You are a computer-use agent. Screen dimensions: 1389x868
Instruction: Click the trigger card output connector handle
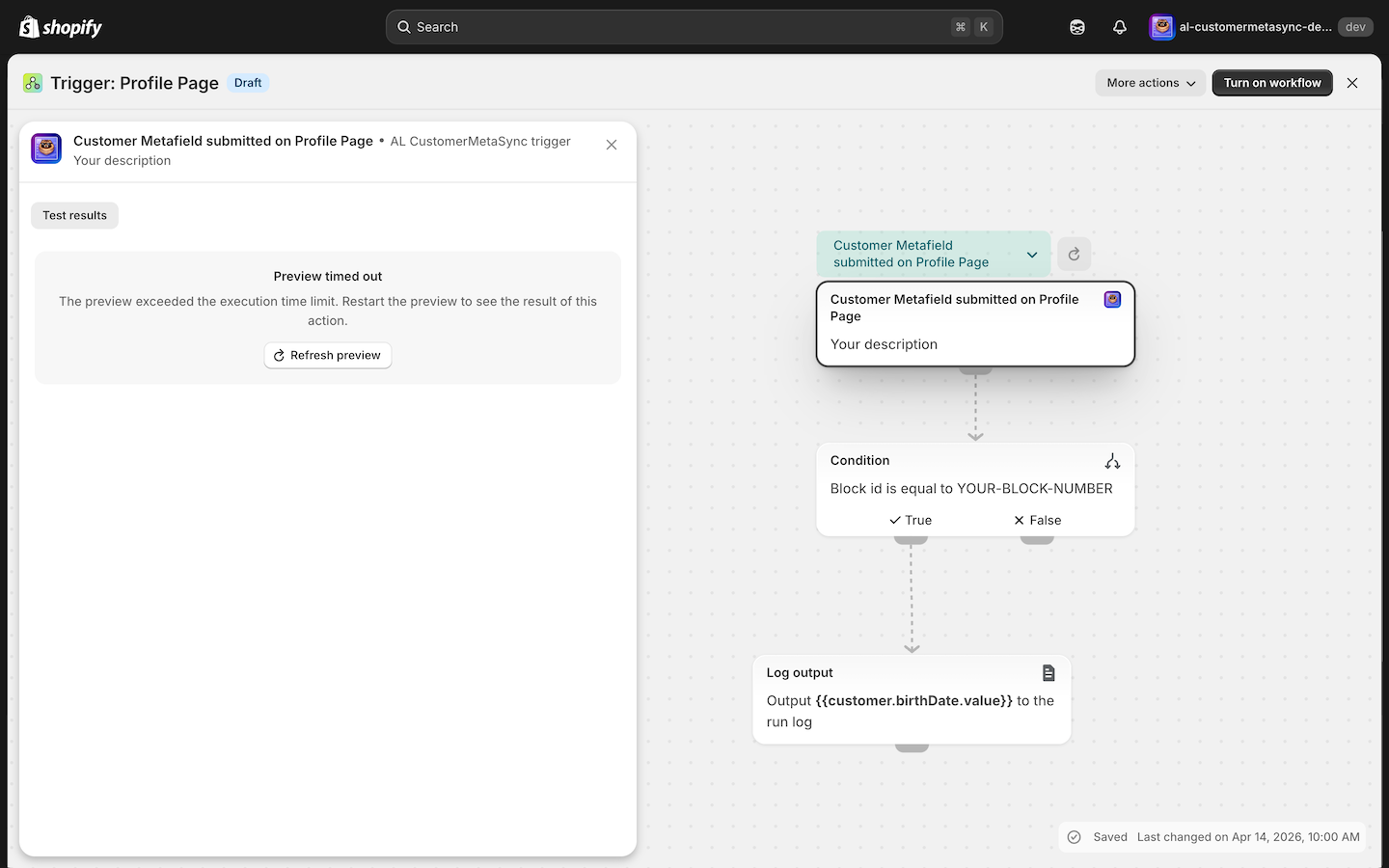pos(975,370)
